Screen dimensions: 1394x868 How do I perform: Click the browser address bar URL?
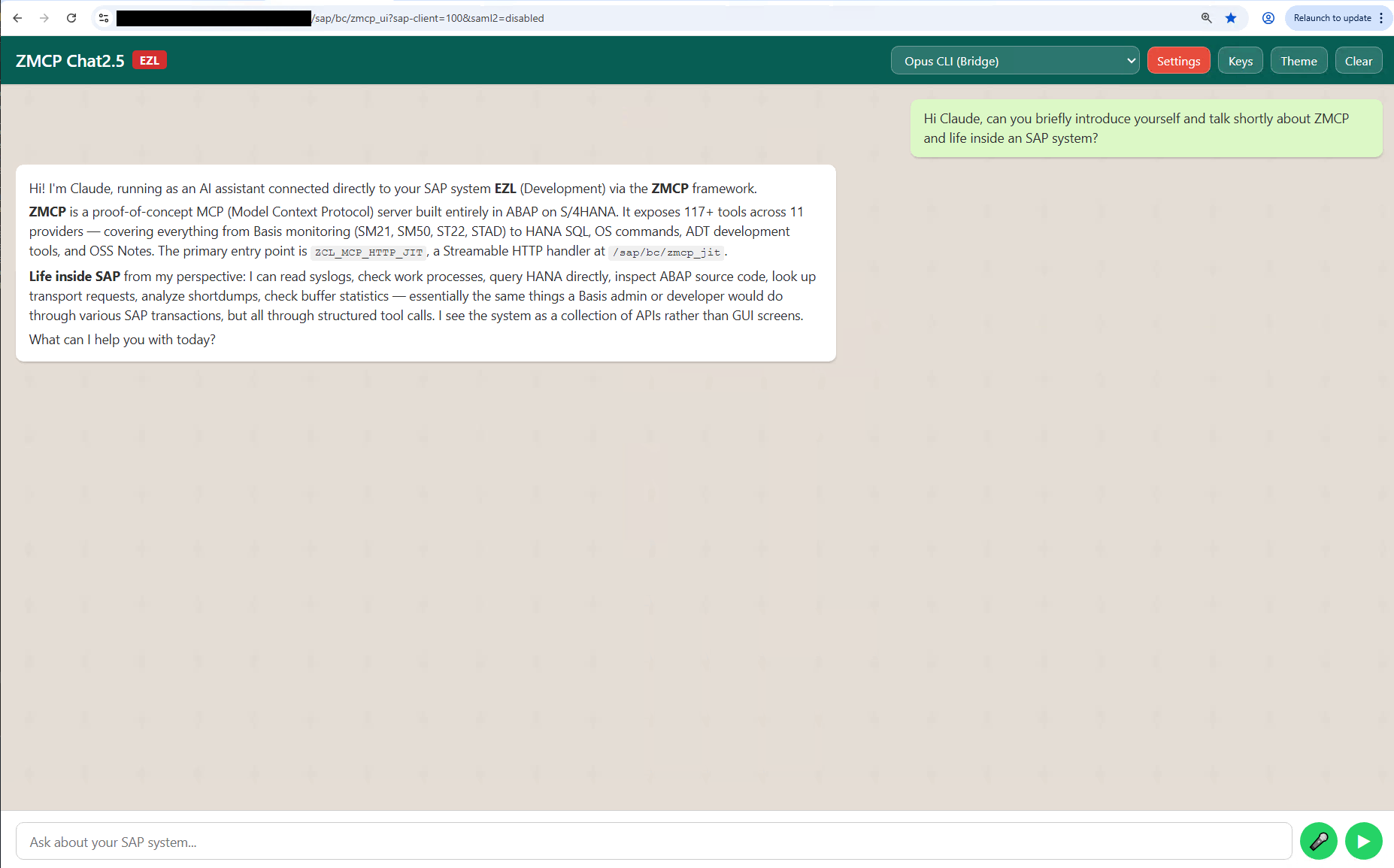pyautogui.click(x=429, y=18)
